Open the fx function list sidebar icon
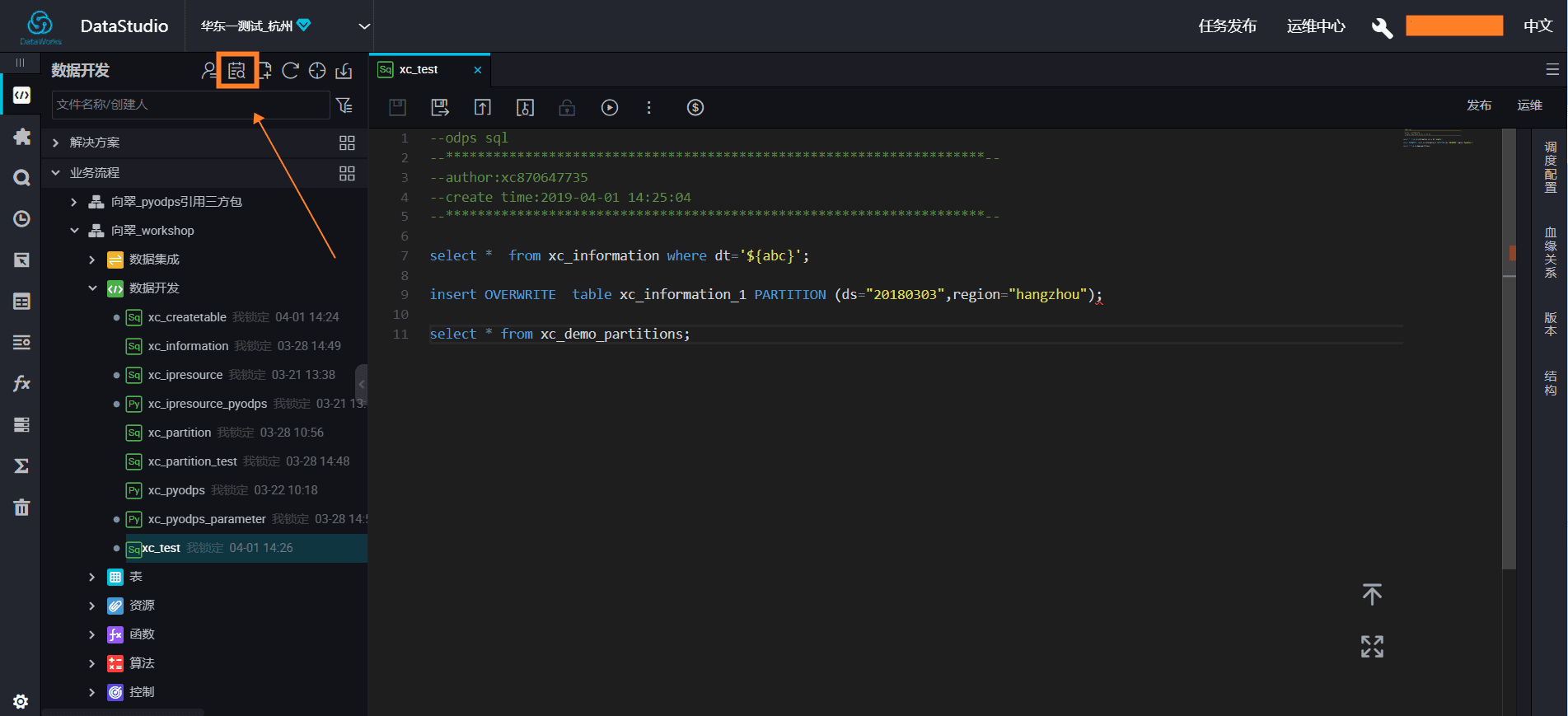 coord(21,383)
